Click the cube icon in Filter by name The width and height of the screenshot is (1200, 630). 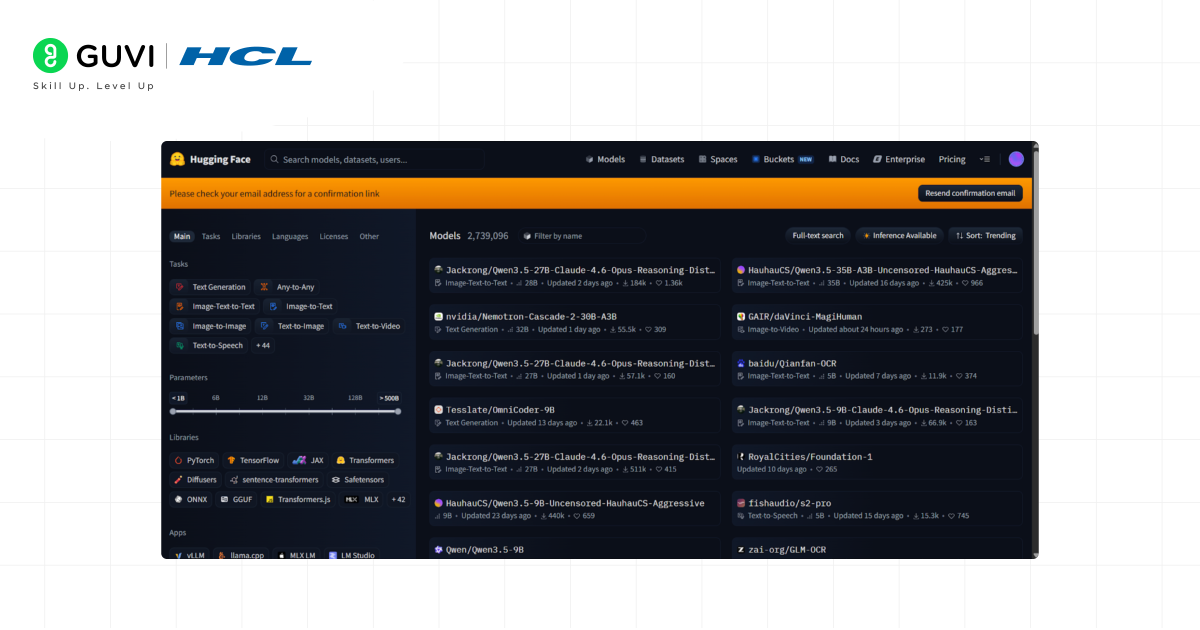(x=527, y=236)
